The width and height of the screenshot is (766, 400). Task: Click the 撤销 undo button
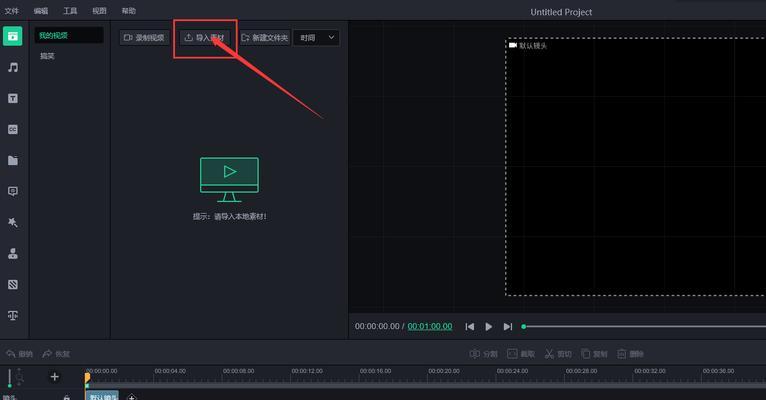click(x=20, y=354)
